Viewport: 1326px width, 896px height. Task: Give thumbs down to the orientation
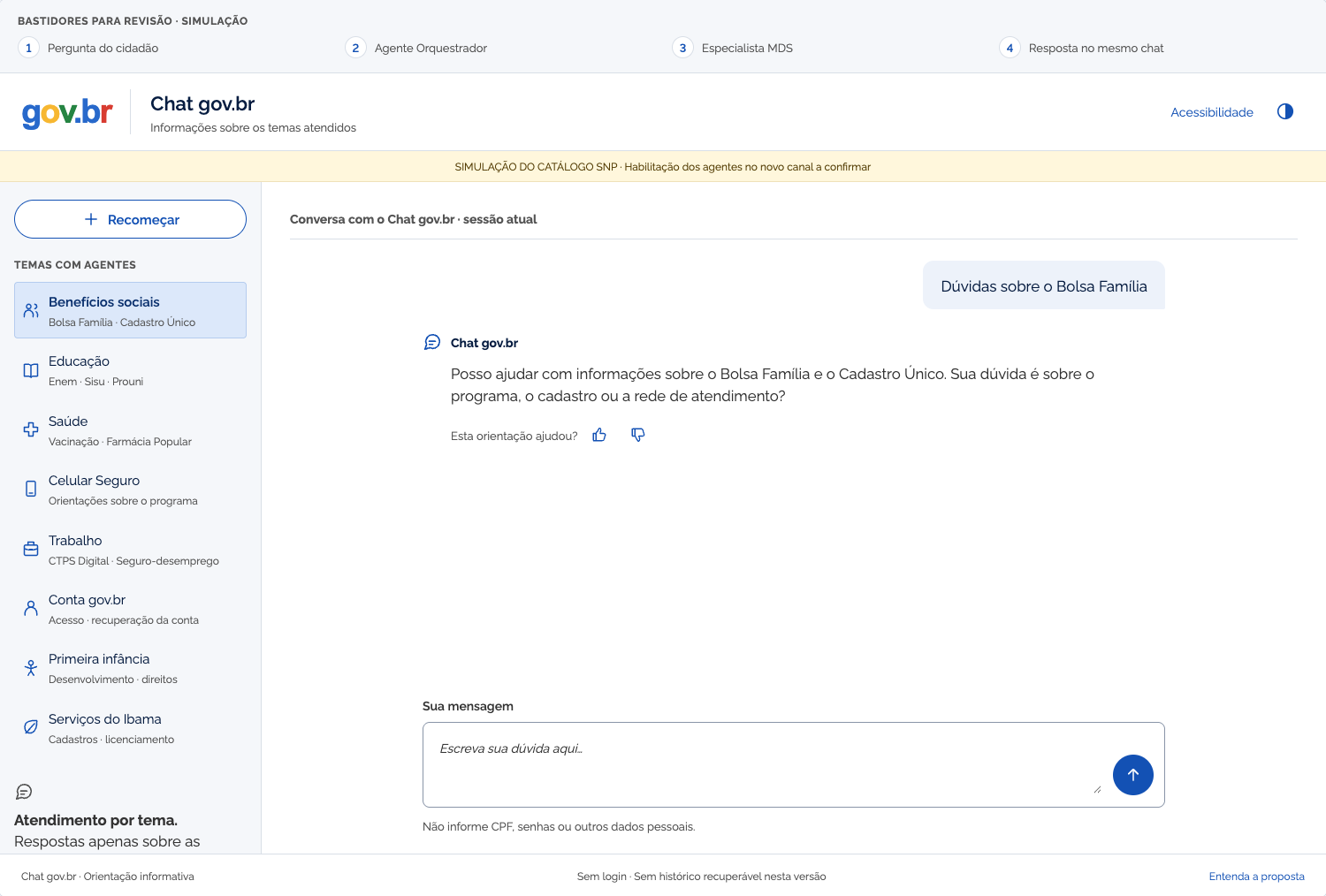(x=637, y=435)
